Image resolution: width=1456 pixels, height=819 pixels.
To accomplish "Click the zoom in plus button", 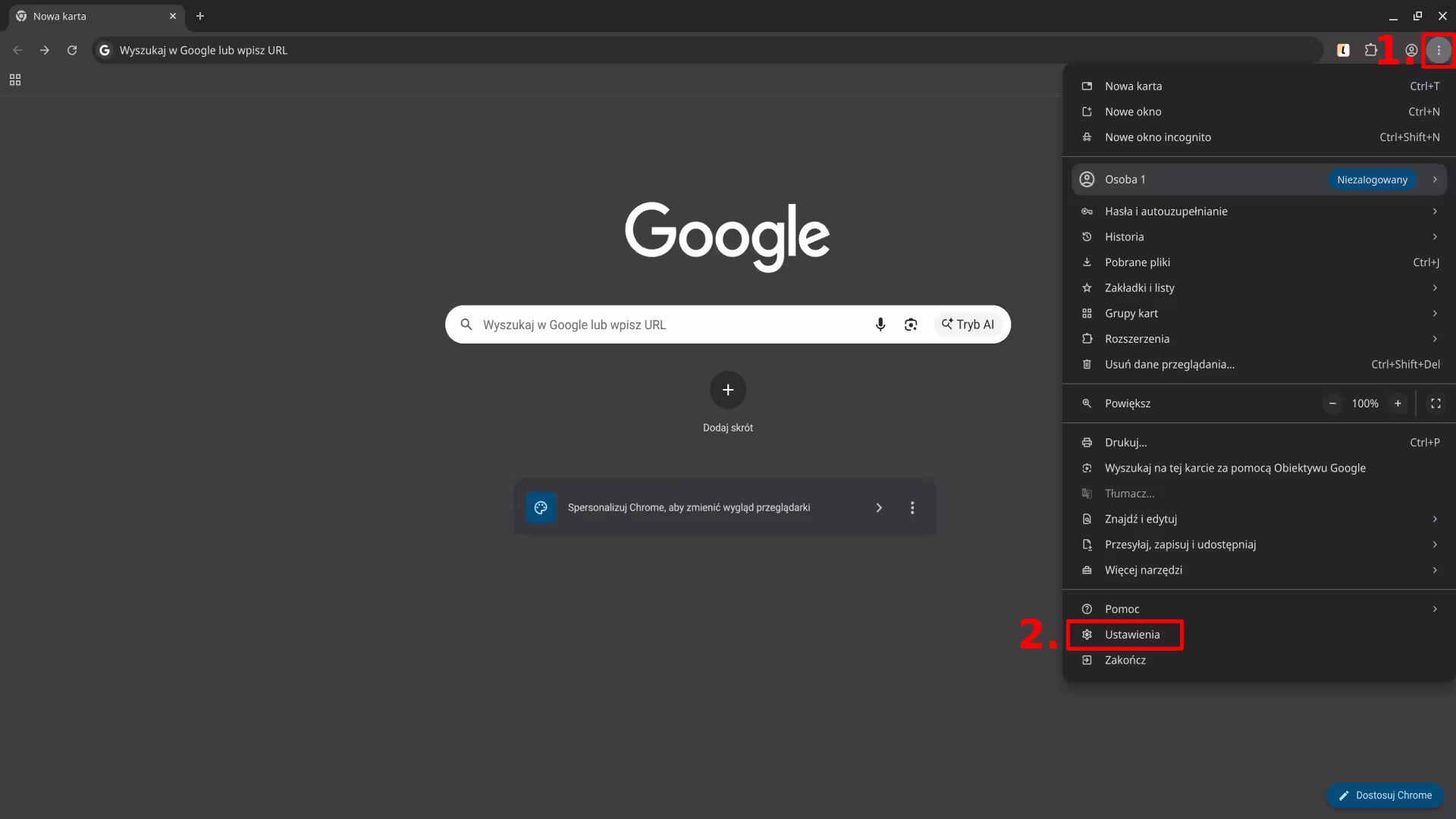I will [x=1398, y=403].
